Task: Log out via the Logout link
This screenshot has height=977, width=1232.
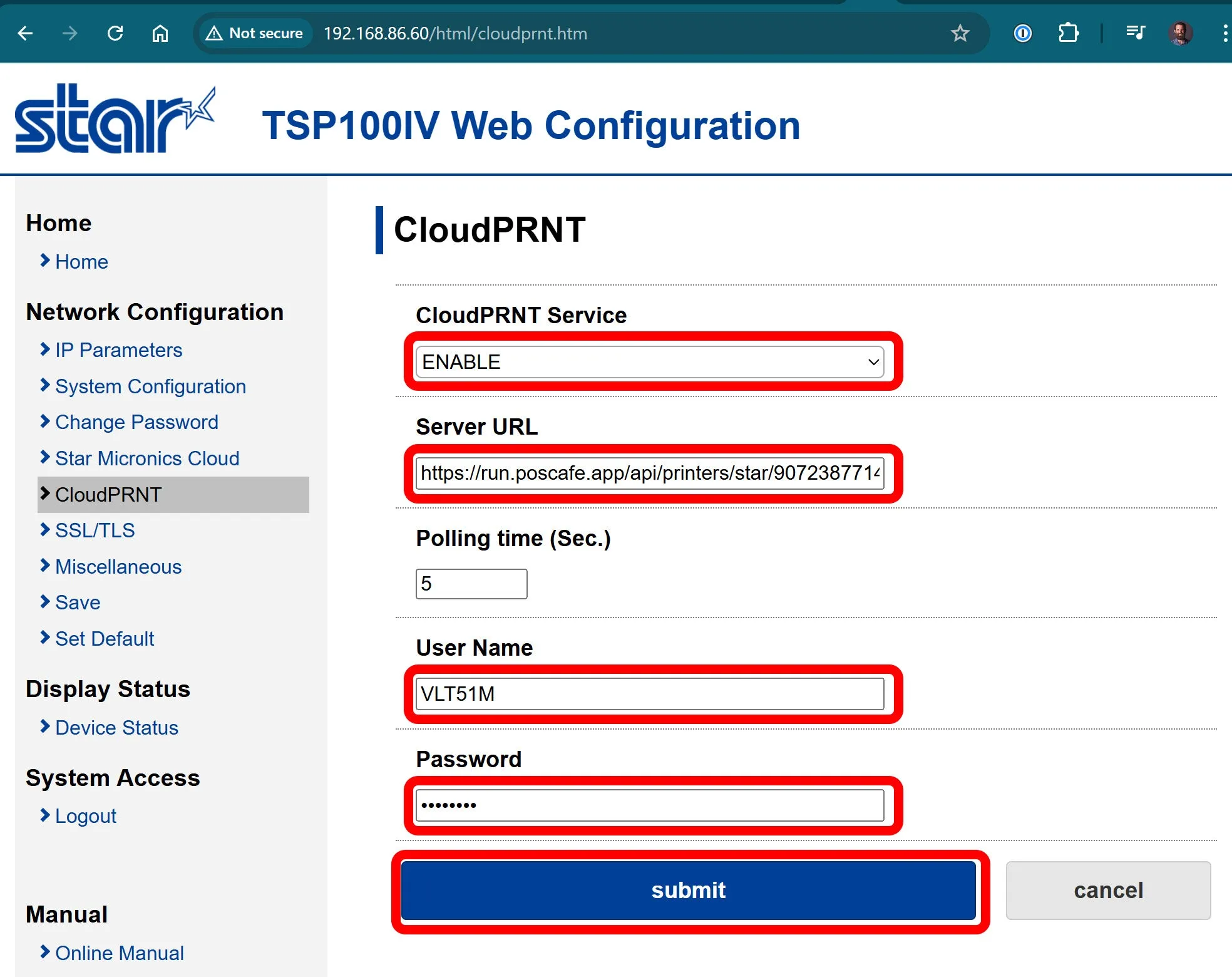Action: click(86, 816)
